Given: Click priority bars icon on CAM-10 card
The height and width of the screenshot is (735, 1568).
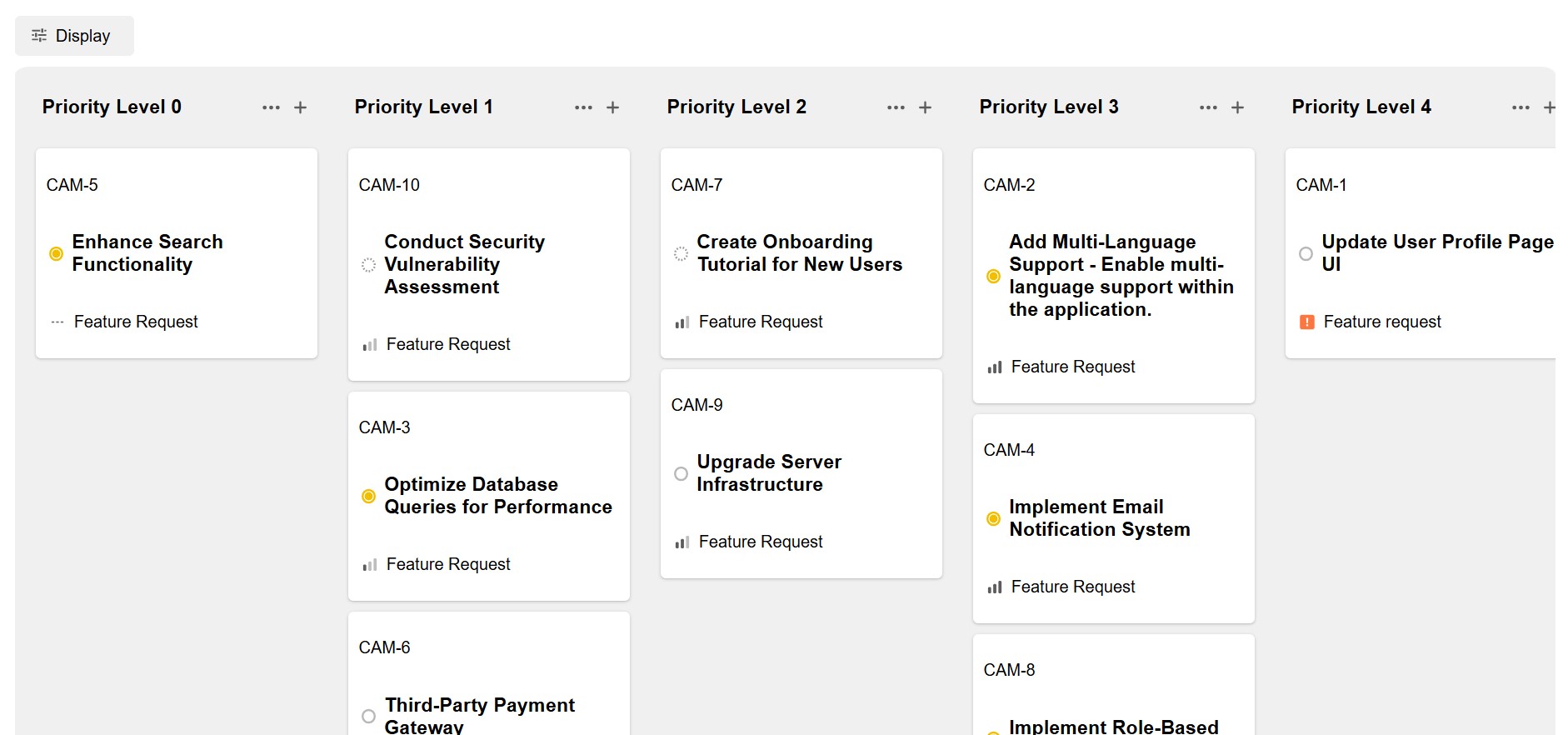Looking at the screenshot, I should 370,345.
